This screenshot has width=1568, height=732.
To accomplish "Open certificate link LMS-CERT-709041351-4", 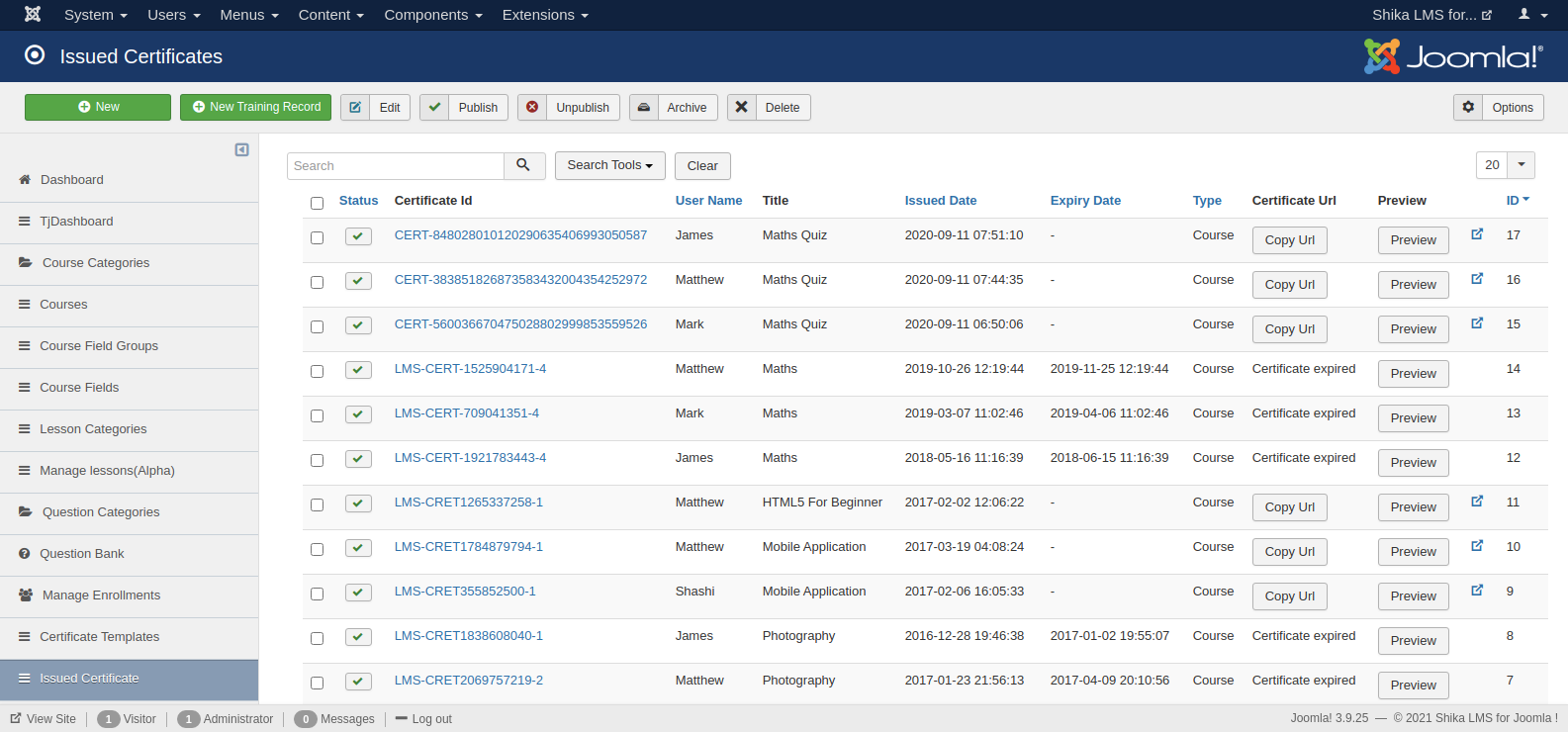I will point(466,413).
